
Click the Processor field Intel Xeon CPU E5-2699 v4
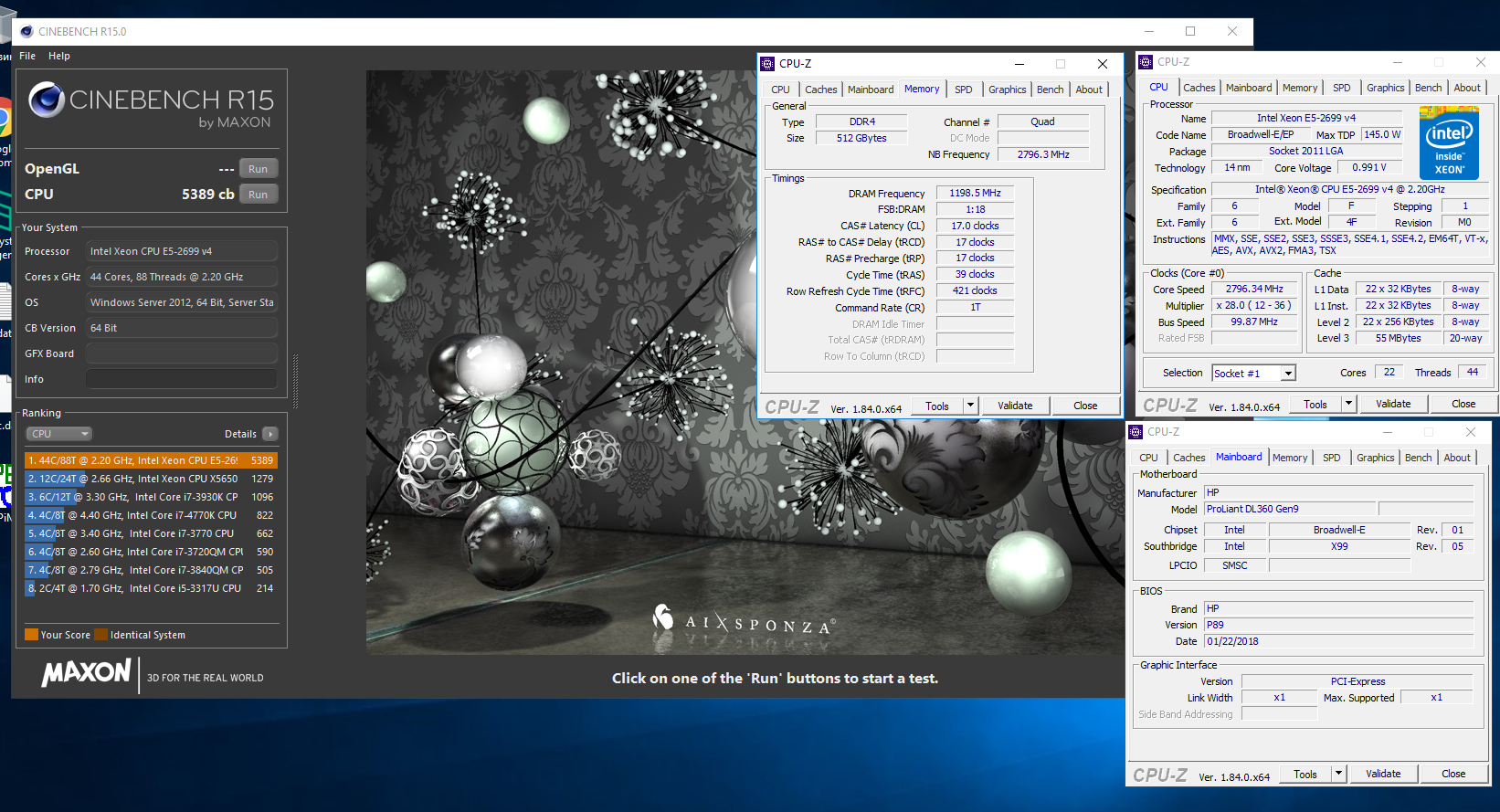182,251
